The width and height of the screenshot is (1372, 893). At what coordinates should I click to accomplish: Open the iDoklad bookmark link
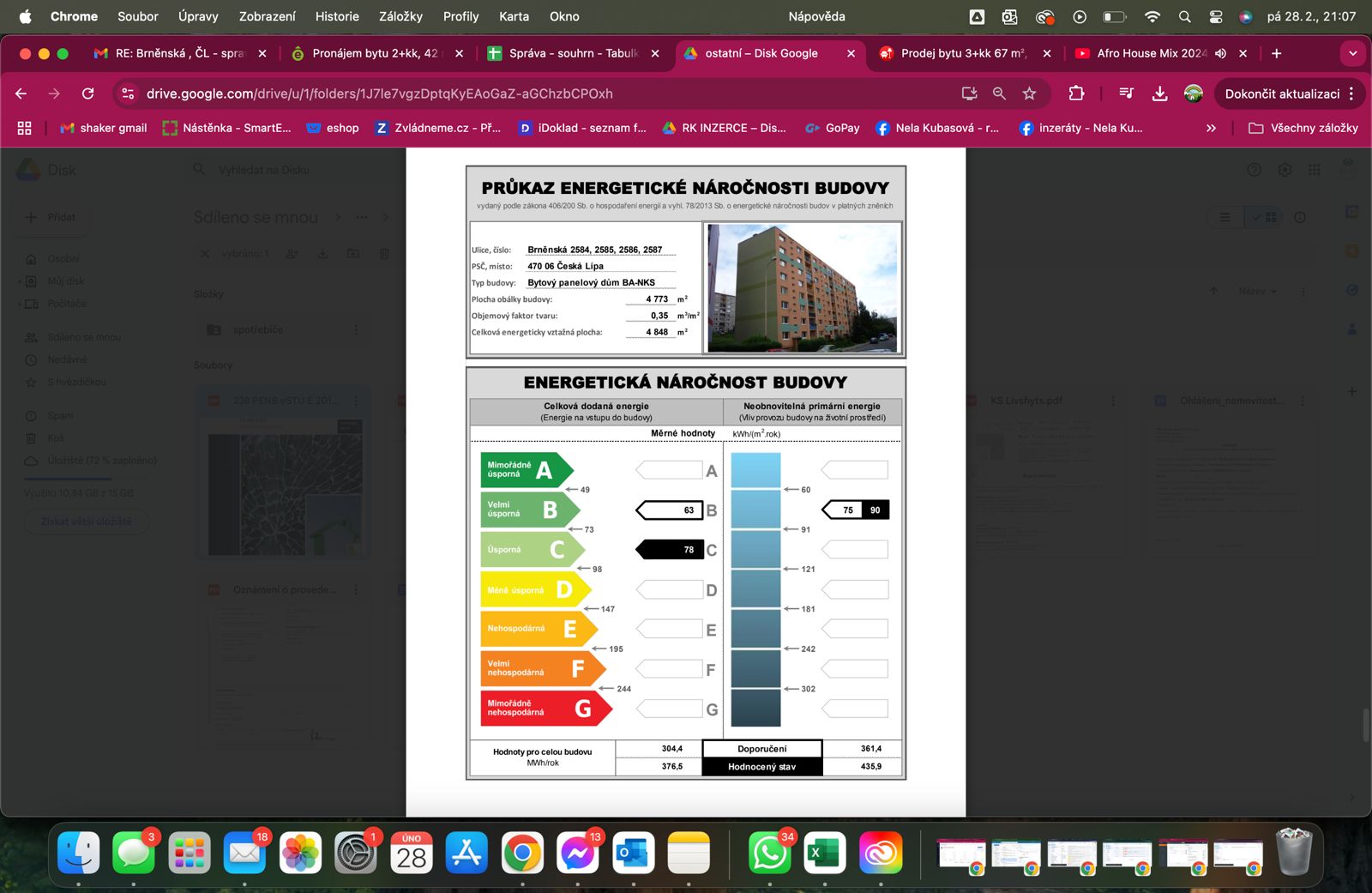(x=582, y=128)
